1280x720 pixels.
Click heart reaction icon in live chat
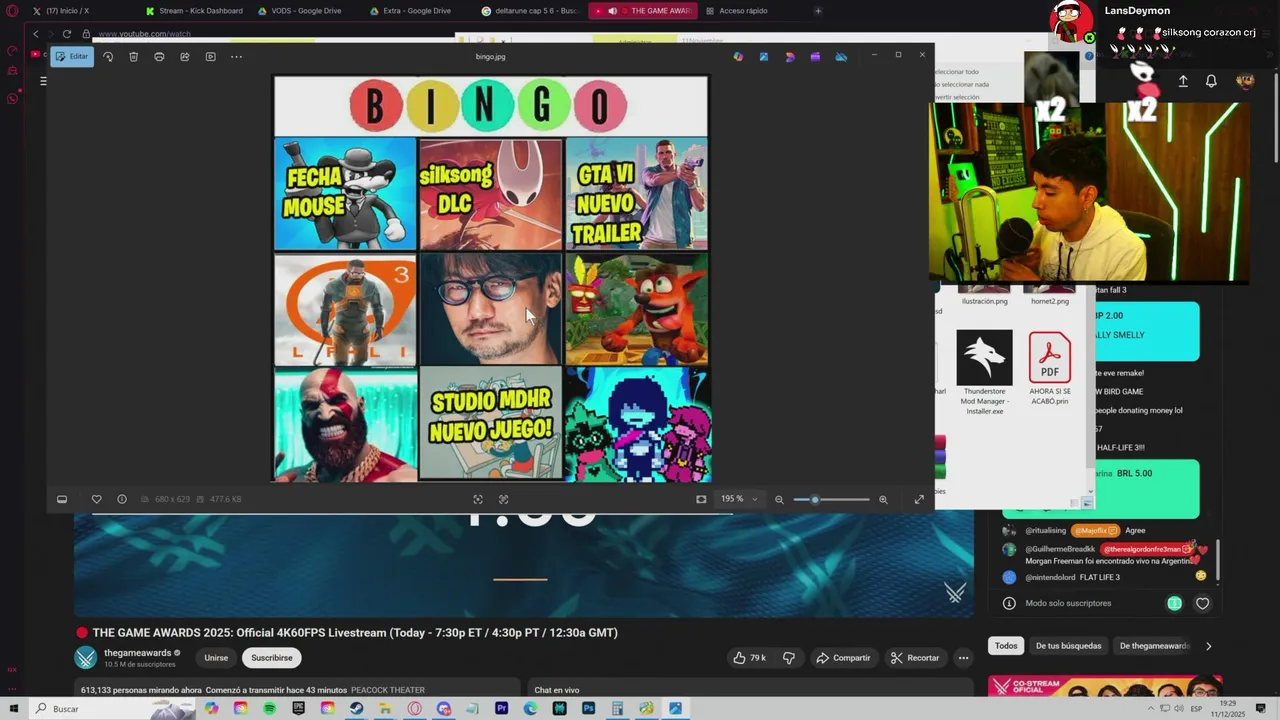pyautogui.click(x=1203, y=603)
